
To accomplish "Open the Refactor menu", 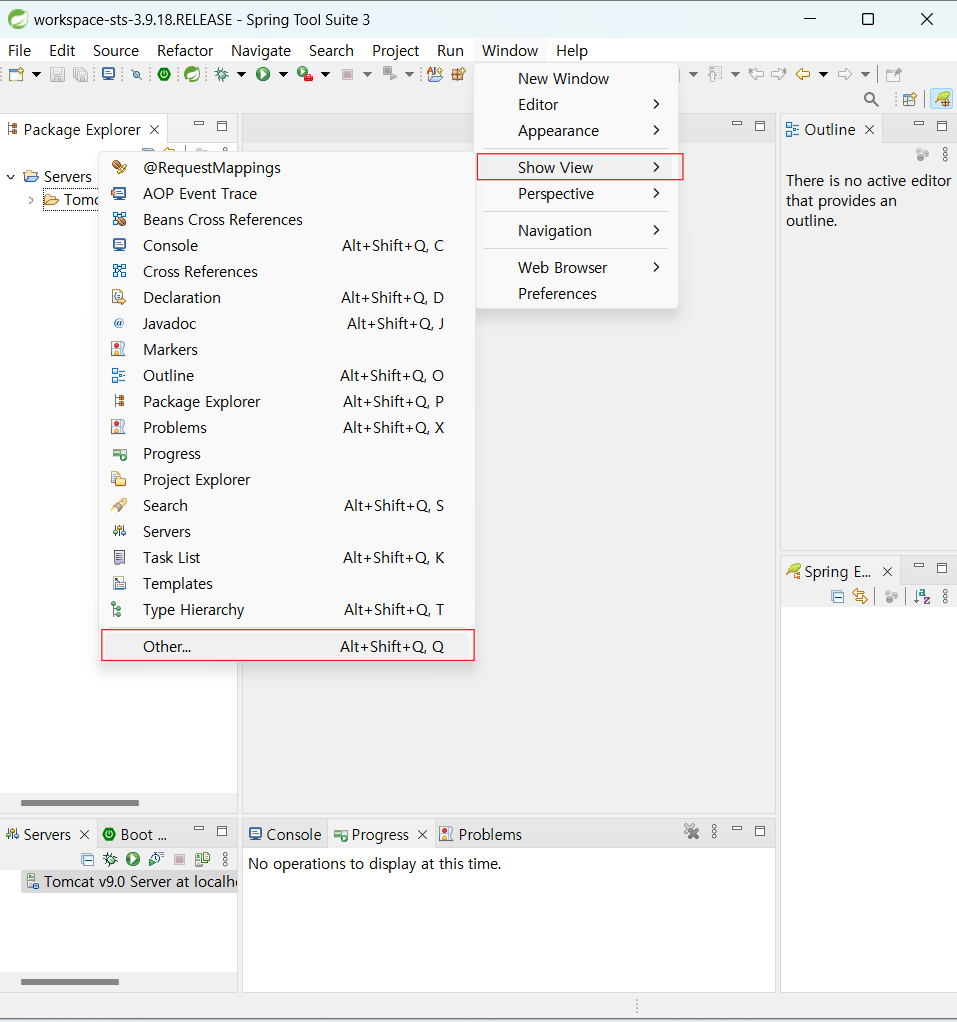I will pyautogui.click(x=184, y=50).
